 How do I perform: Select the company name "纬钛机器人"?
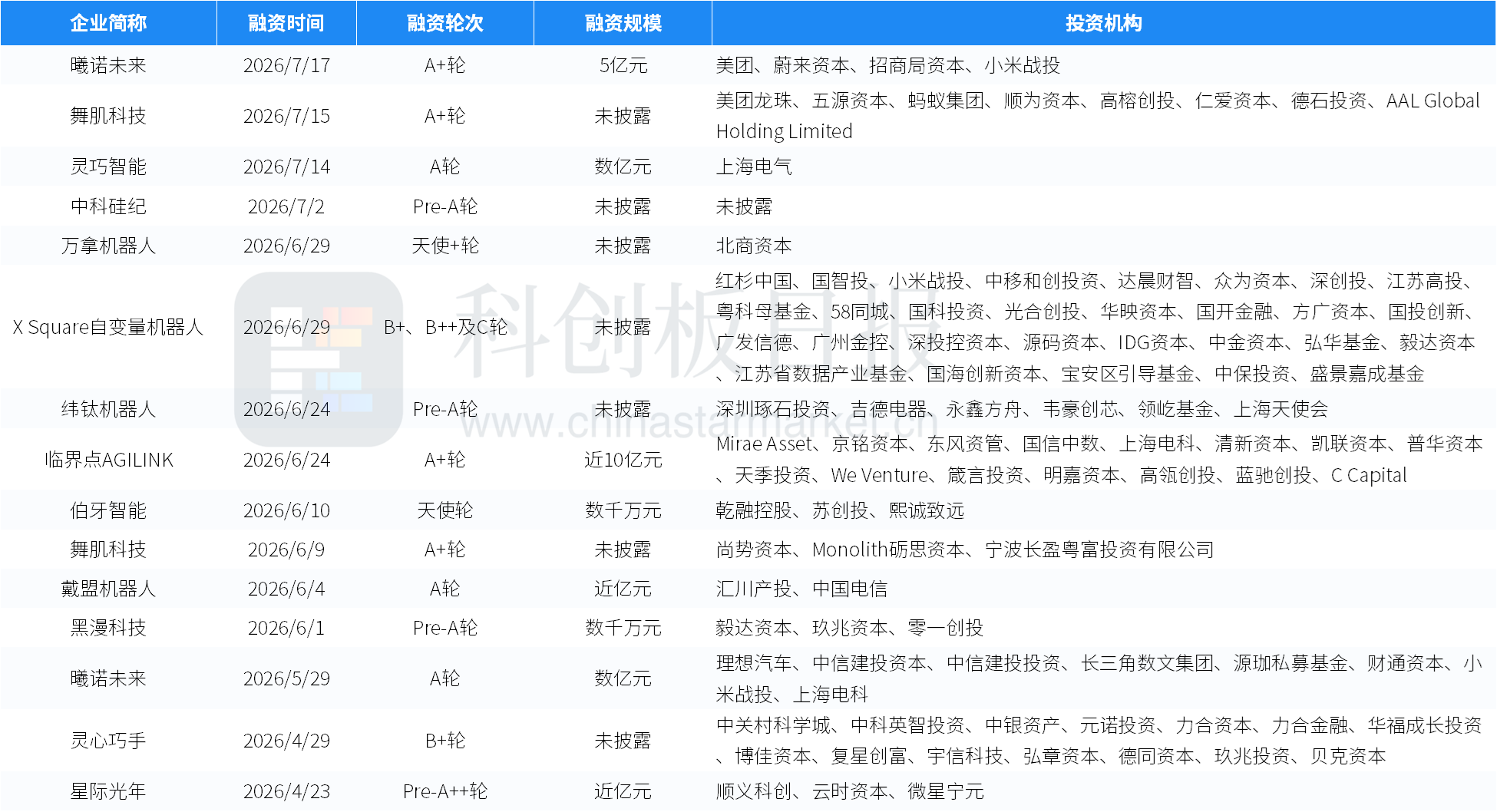point(108,409)
